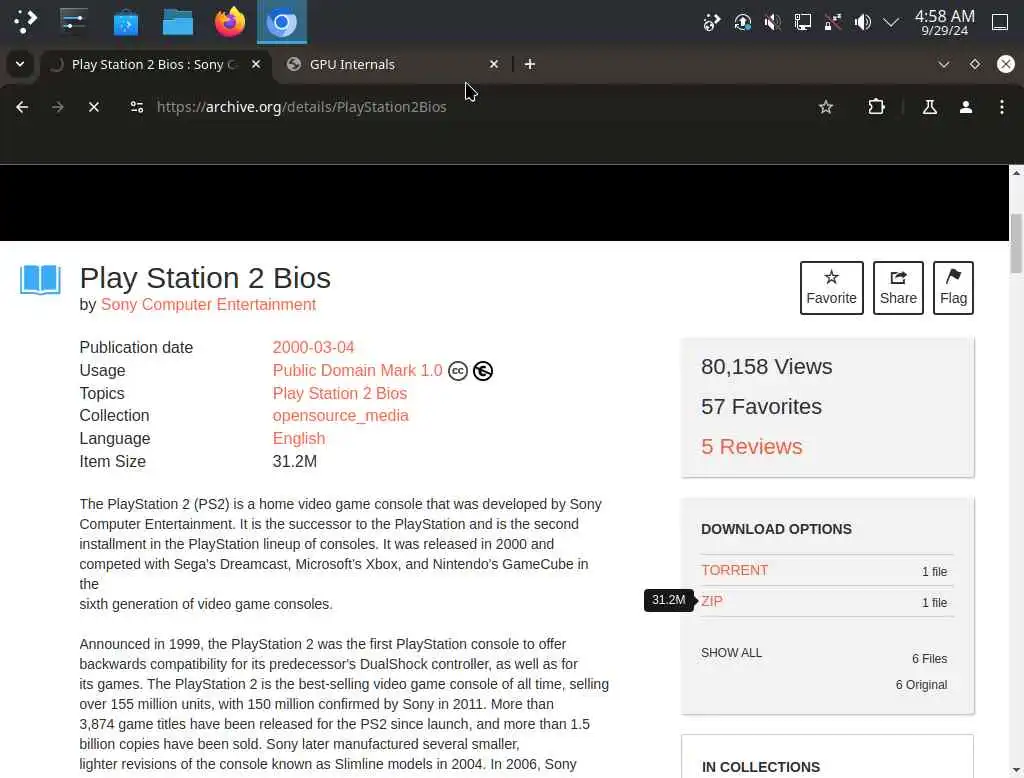Jump to the 5 Reviews section
The width and height of the screenshot is (1024, 778).
coord(752,447)
